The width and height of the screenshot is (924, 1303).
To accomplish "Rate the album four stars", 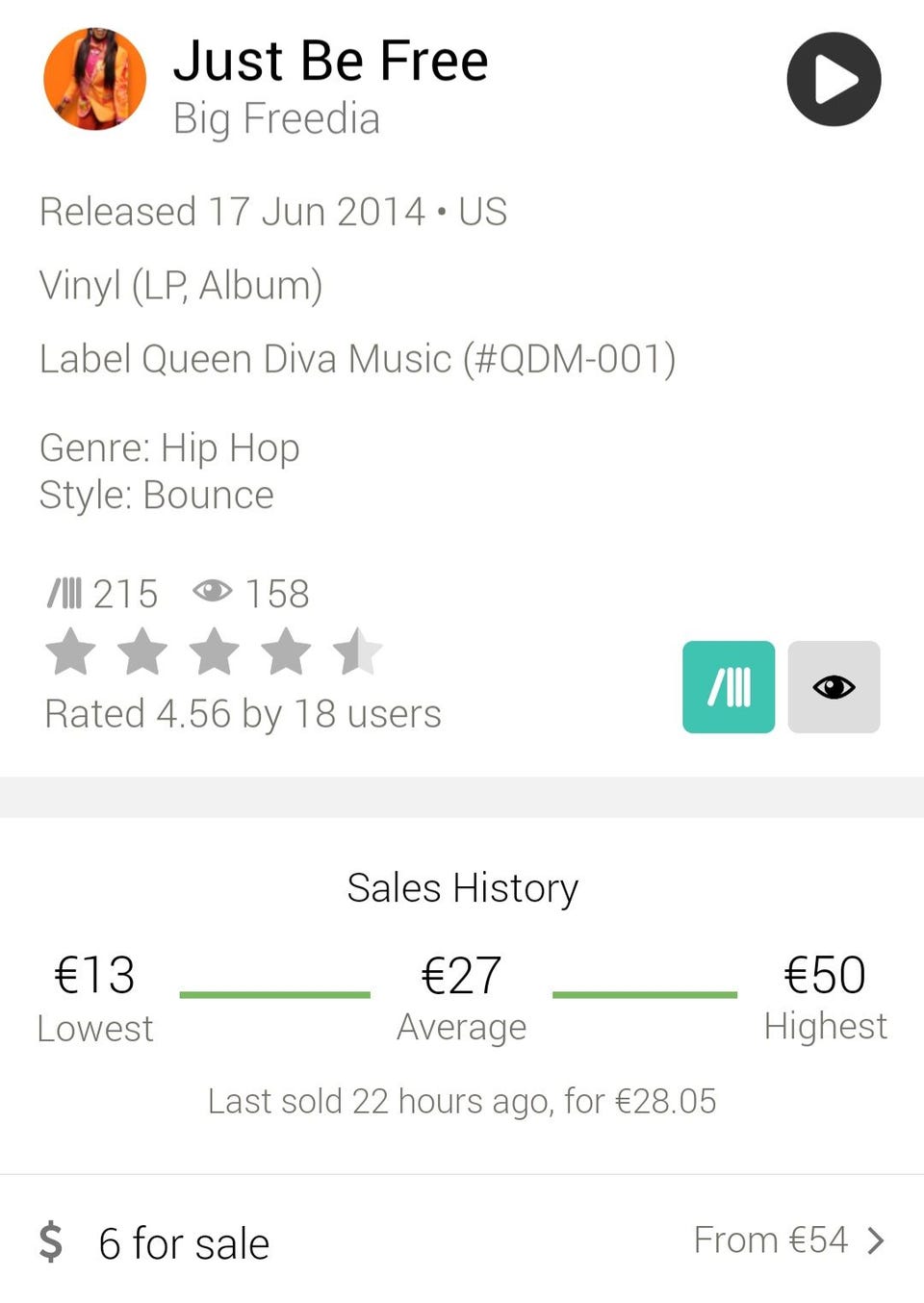I will coord(286,651).
